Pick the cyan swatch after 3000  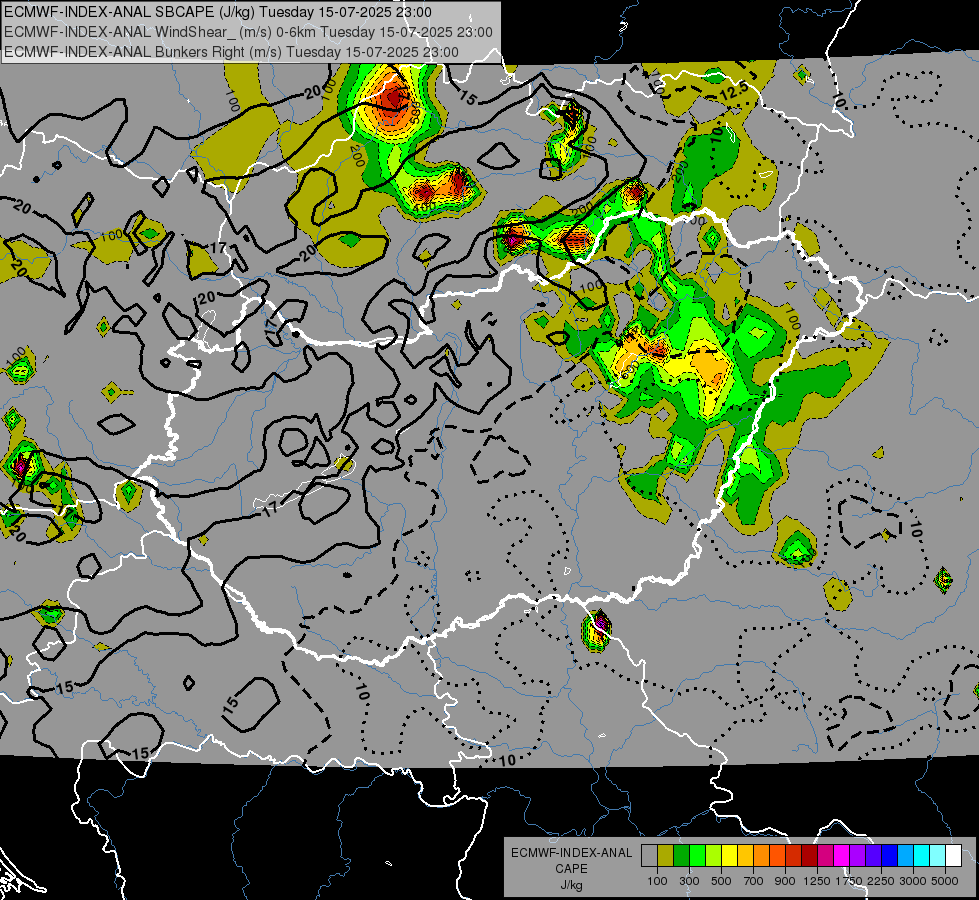[922, 856]
